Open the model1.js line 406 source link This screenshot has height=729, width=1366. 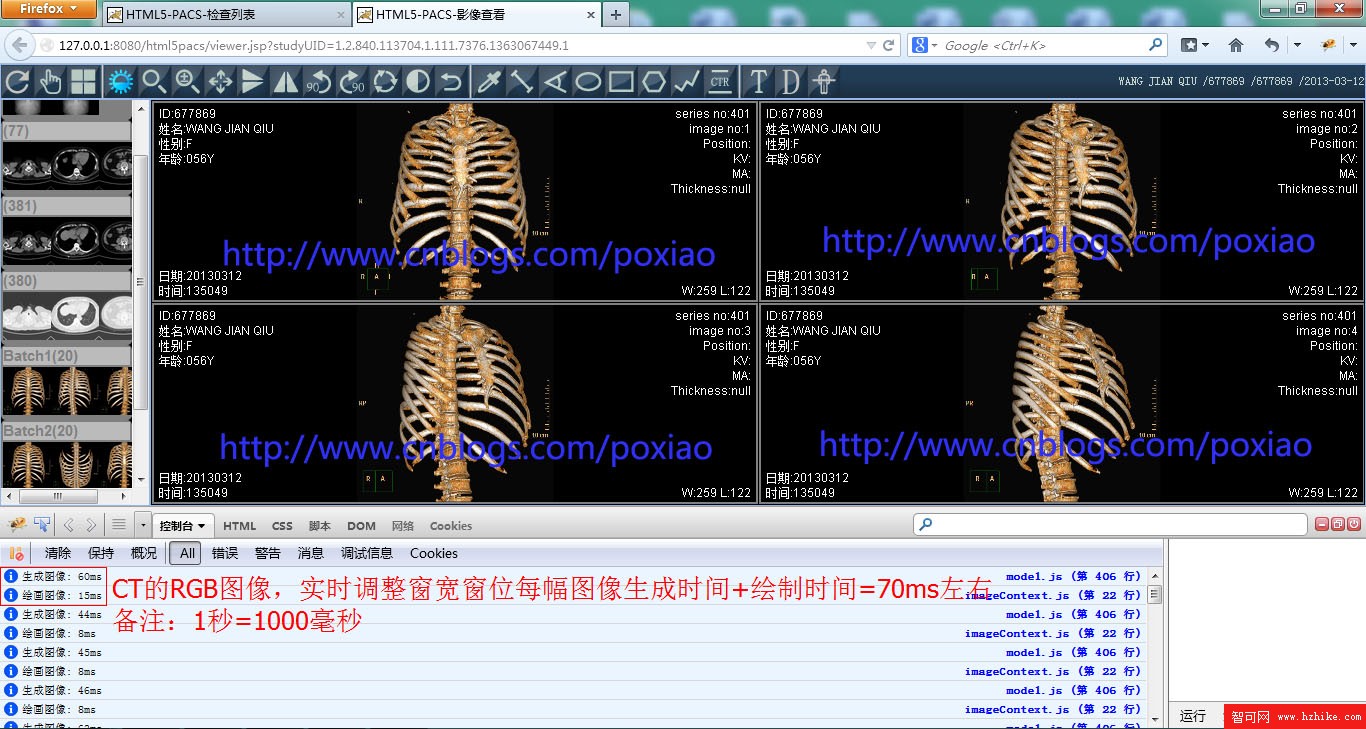(1072, 576)
